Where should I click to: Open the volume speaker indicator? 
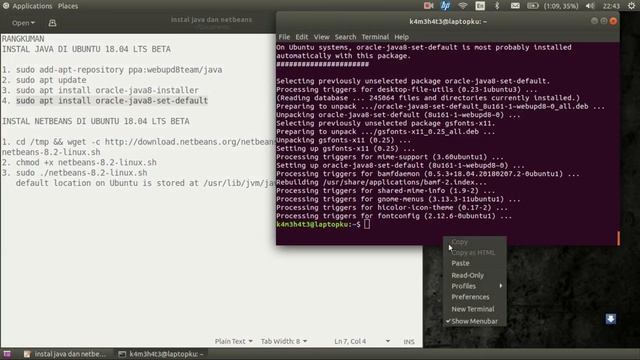(x=590, y=6)
